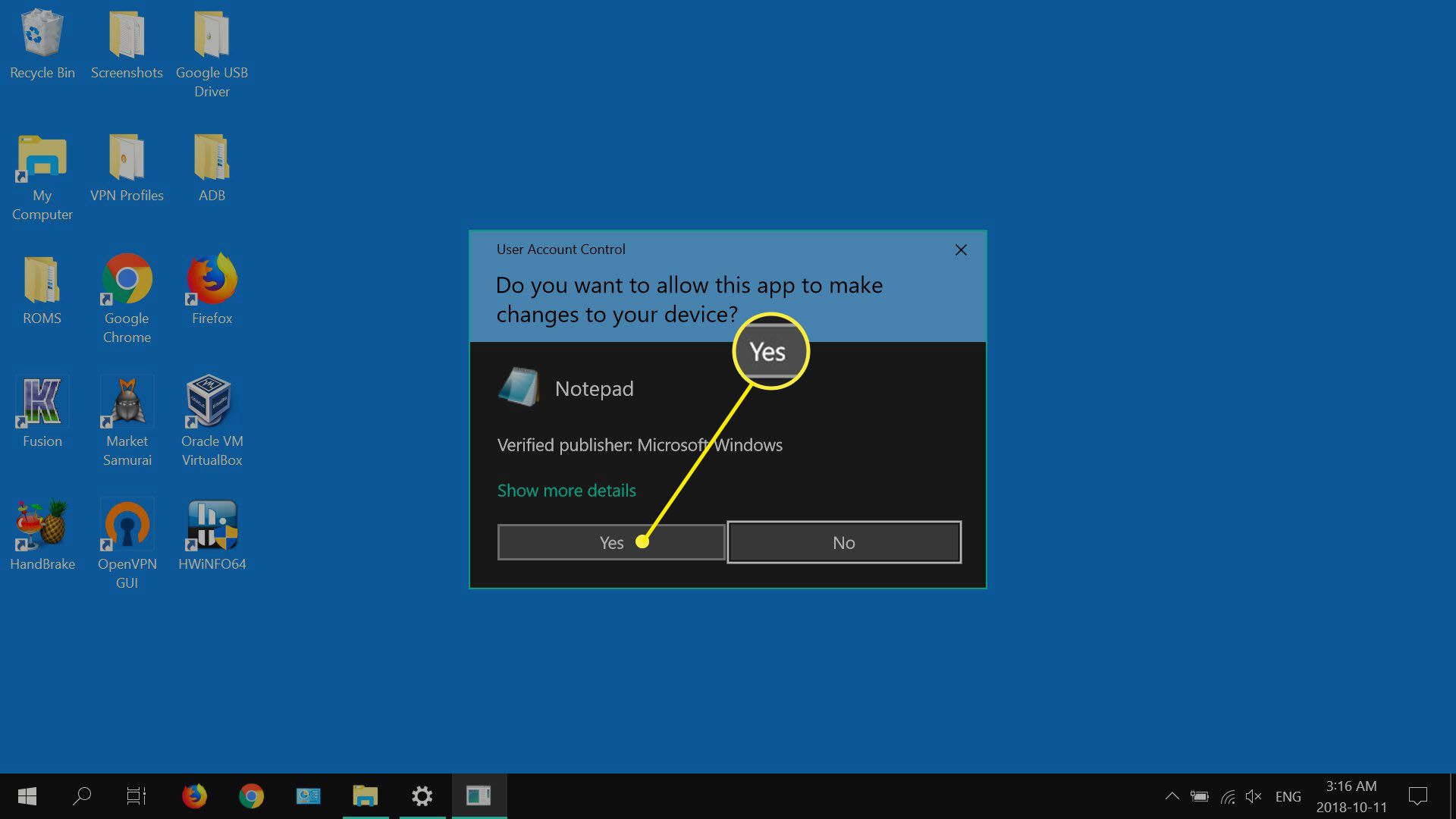1456x819 pixels.
Task: Launch Google Chrome from the desktop
Action: pos(127,299)
